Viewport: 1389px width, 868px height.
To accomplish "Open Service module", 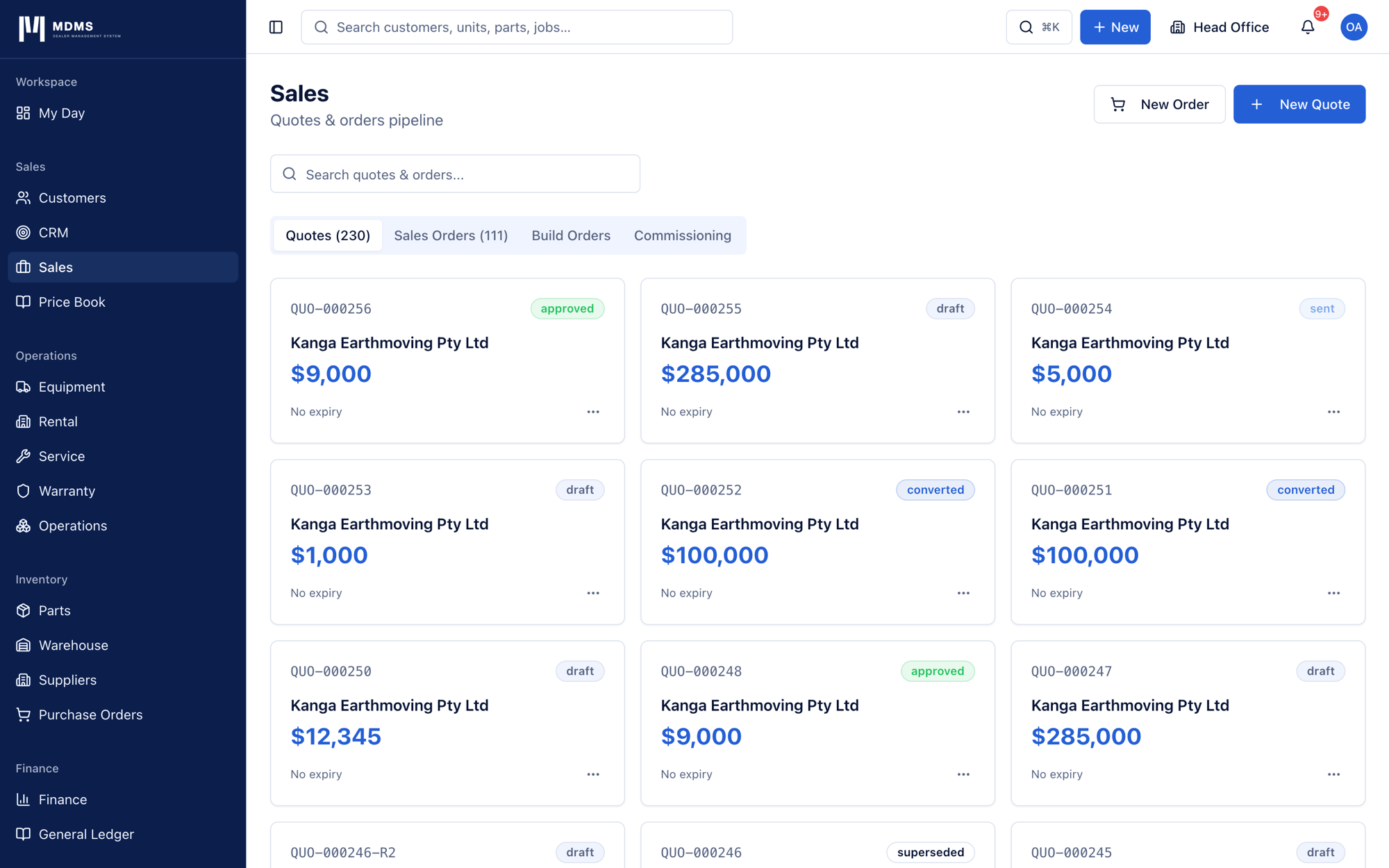I will click(123, 456).
